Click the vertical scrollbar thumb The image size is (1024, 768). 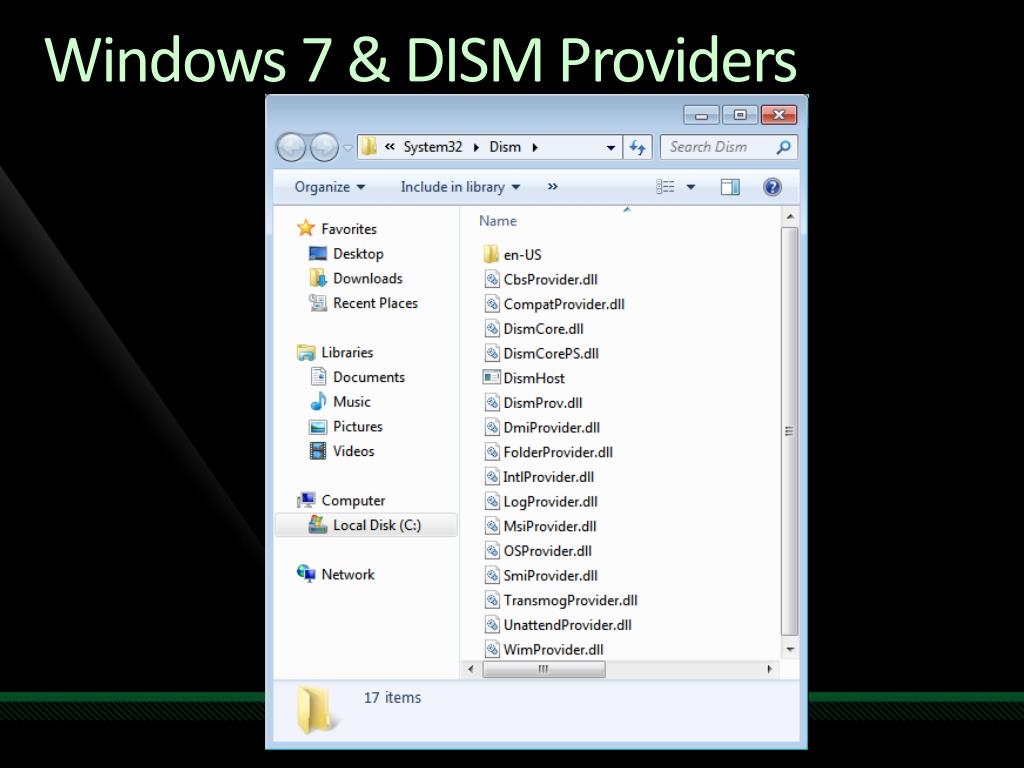pos(790,431)
